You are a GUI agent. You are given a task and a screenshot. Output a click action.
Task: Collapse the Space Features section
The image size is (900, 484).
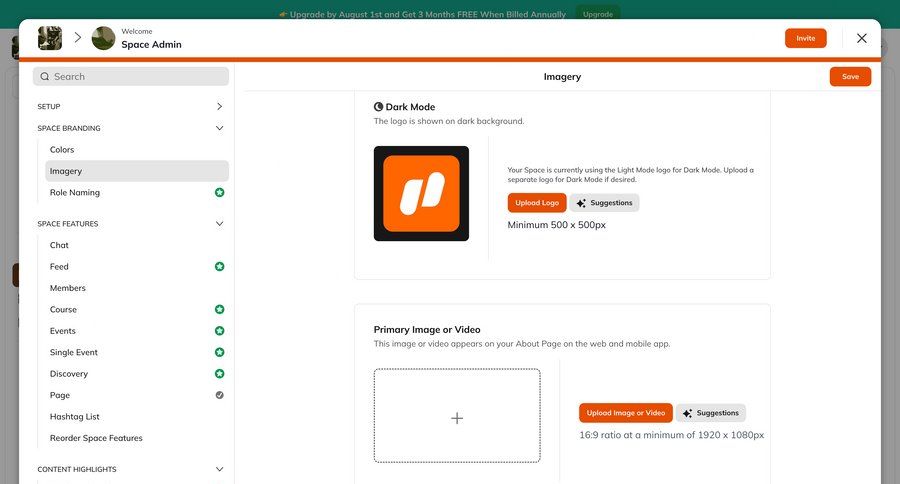click(x=219, y=224)
